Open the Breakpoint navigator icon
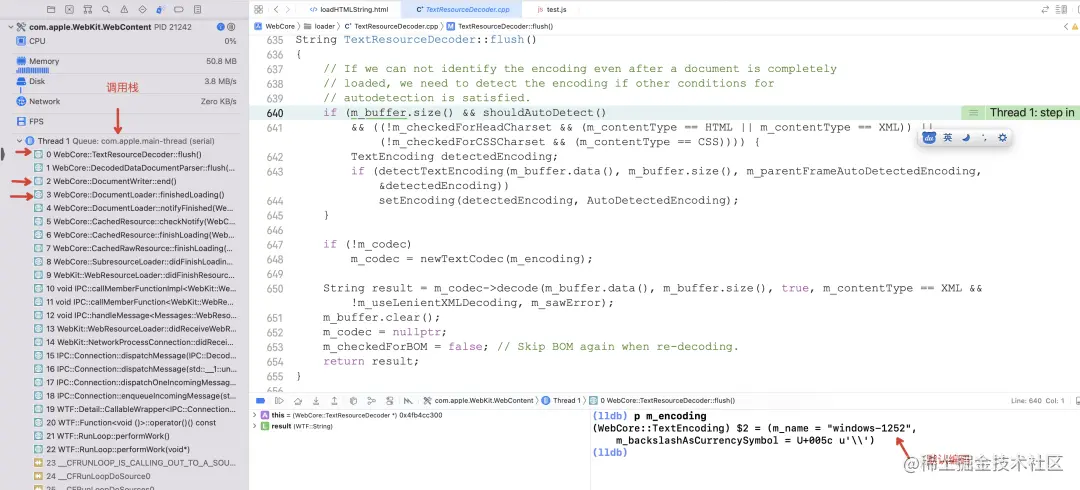Image resolution: width=1080 pixels, height=490 pixels. point(179,10)
